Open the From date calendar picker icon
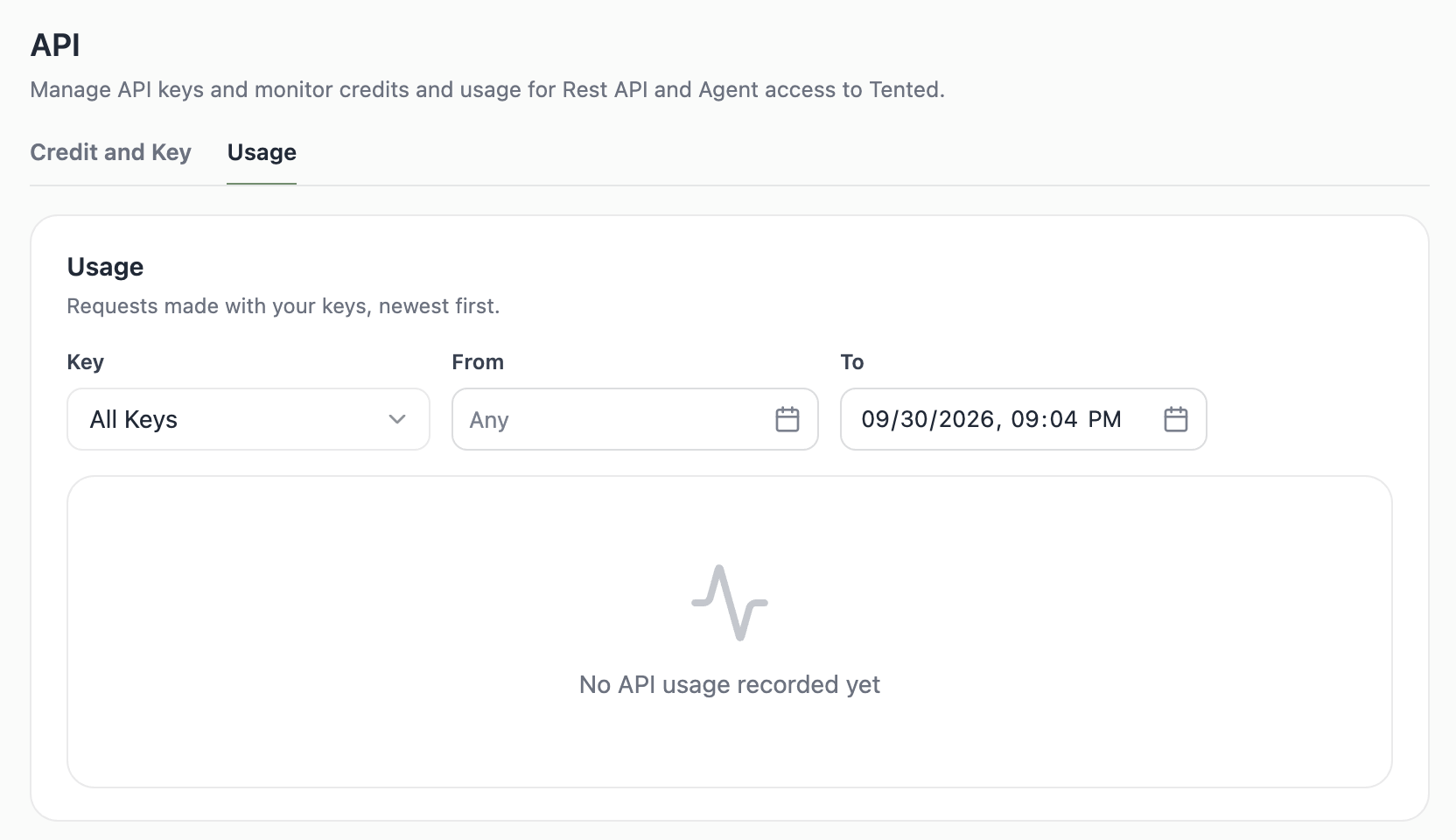The width and height of the screenshot is (1456, 840). click(x=787, y=419)
